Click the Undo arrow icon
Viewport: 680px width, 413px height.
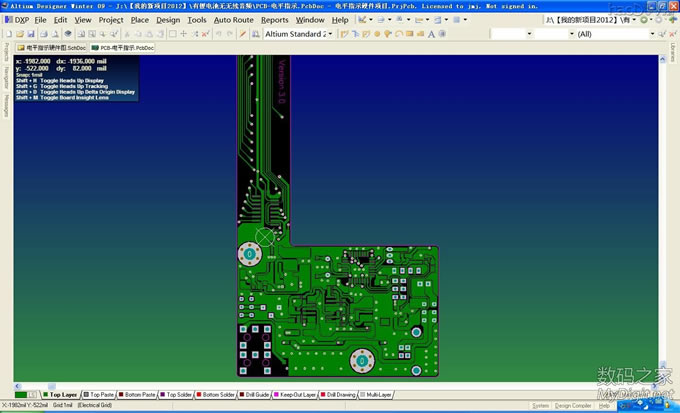point(218,34)
